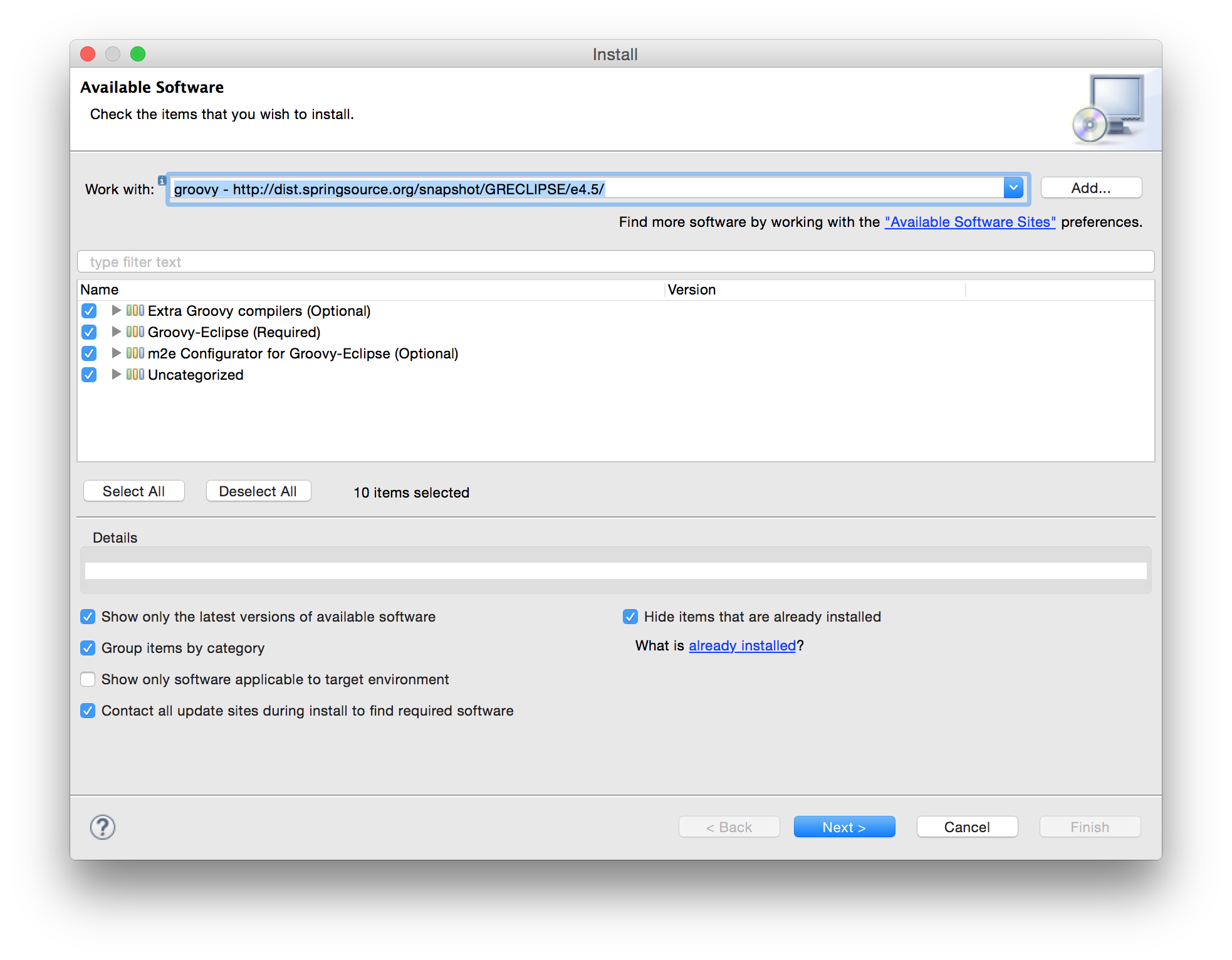Image resolution: width=1232 pixels, height=960 pixels.
Task: Disable Group items by category
Action: (x=88, y=648)
